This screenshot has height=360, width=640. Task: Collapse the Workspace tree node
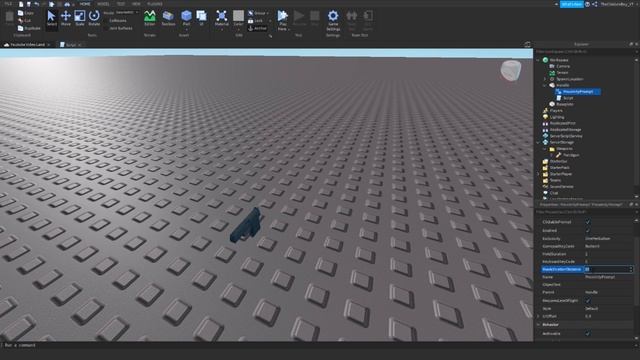coord(538,60)
